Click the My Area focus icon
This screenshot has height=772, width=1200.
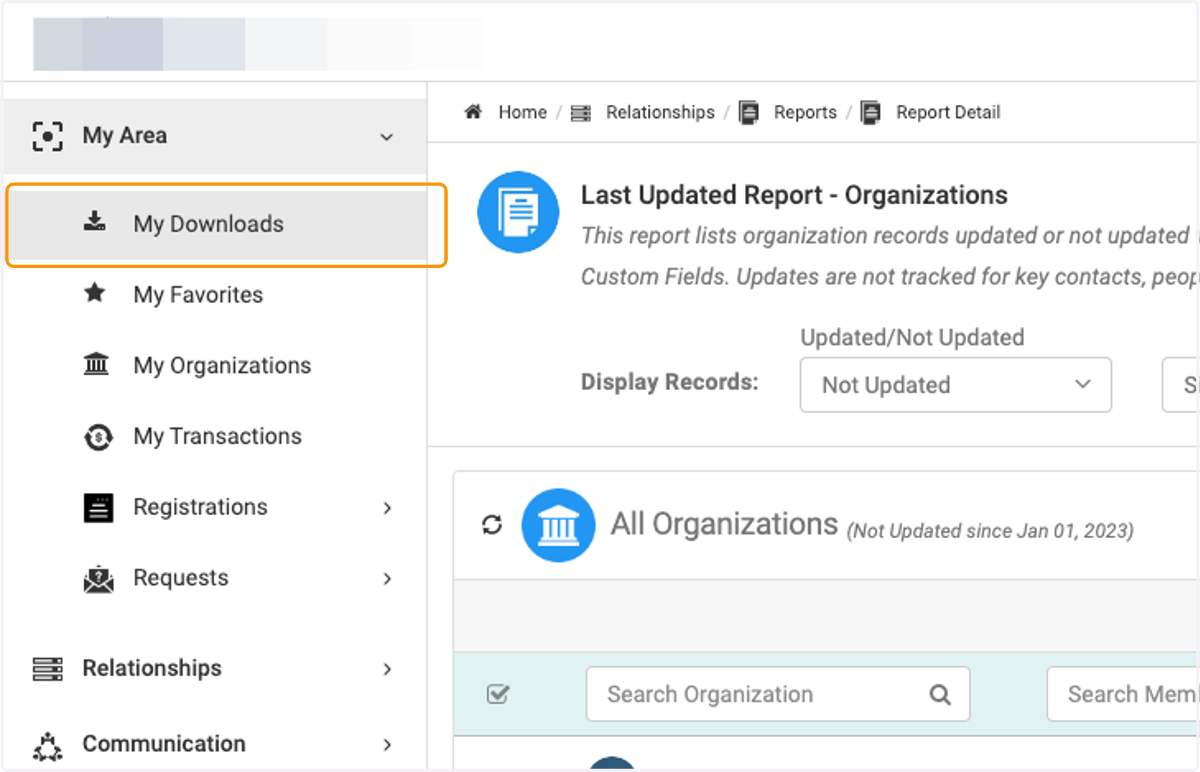pos(47,136)
